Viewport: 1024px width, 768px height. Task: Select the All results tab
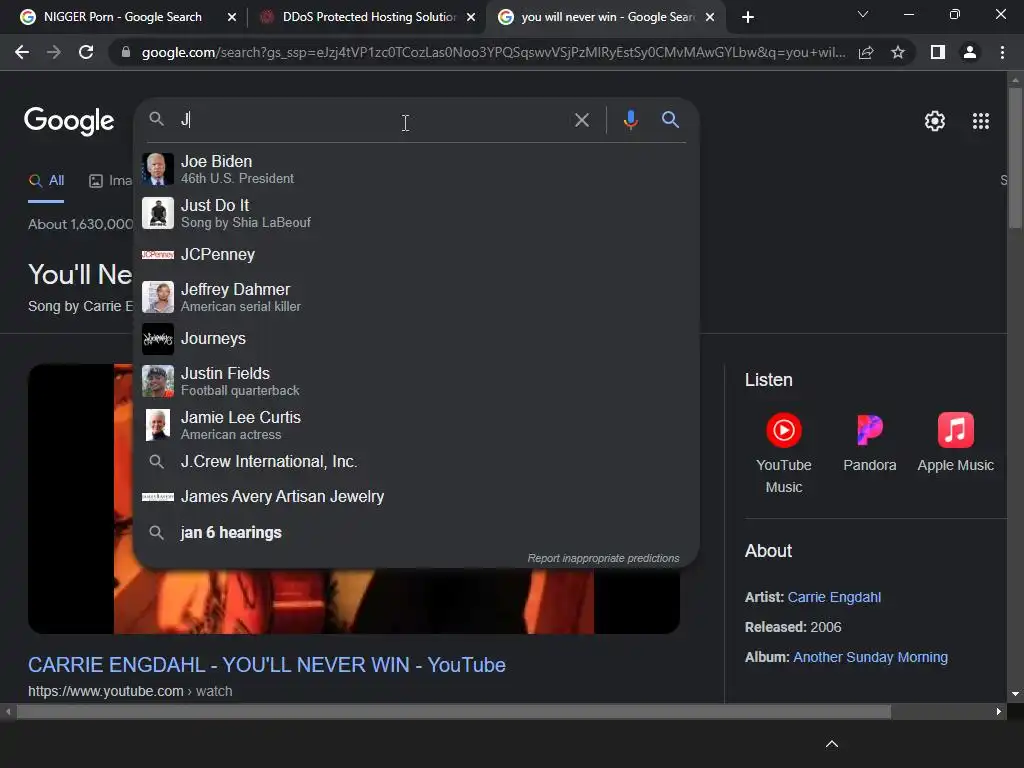(46, 180)
